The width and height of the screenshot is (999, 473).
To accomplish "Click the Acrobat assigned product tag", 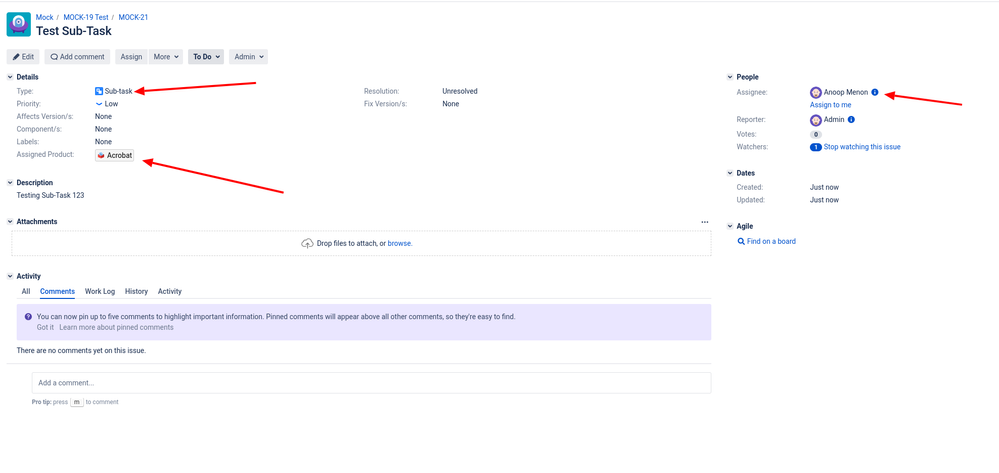I will (x=115, y=156).
